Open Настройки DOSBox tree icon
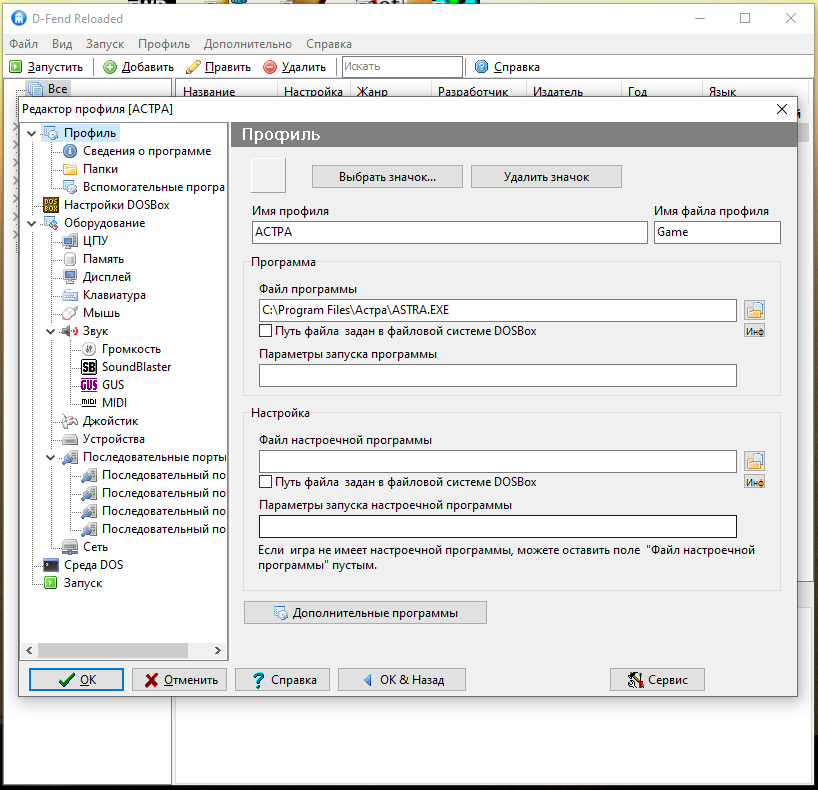The height and width of the screenshot is (790, 818). 51,205
